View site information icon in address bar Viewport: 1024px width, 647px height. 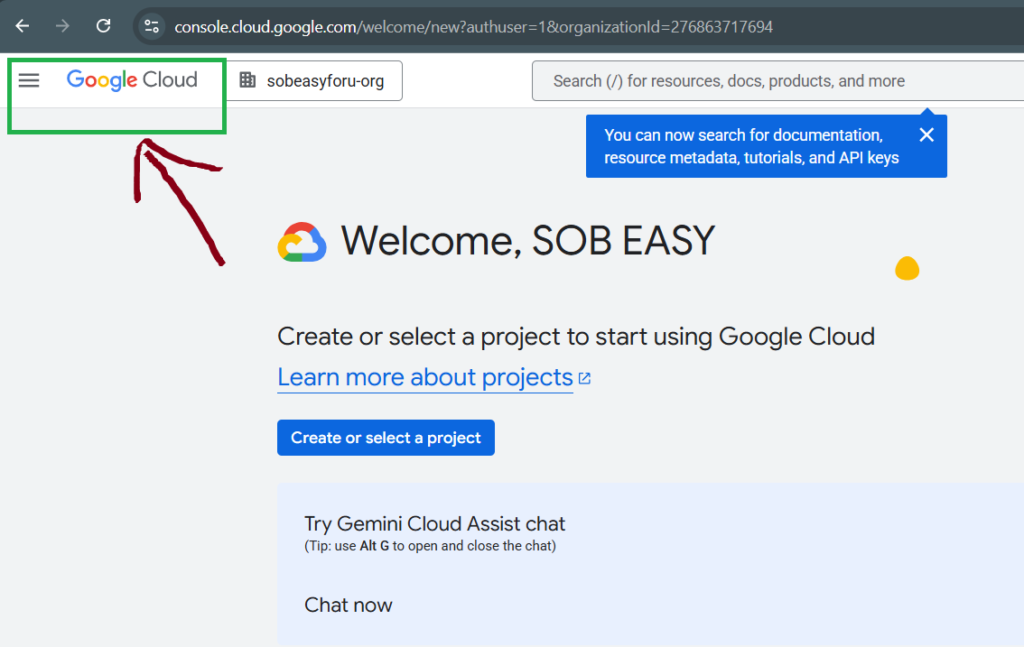151,27
